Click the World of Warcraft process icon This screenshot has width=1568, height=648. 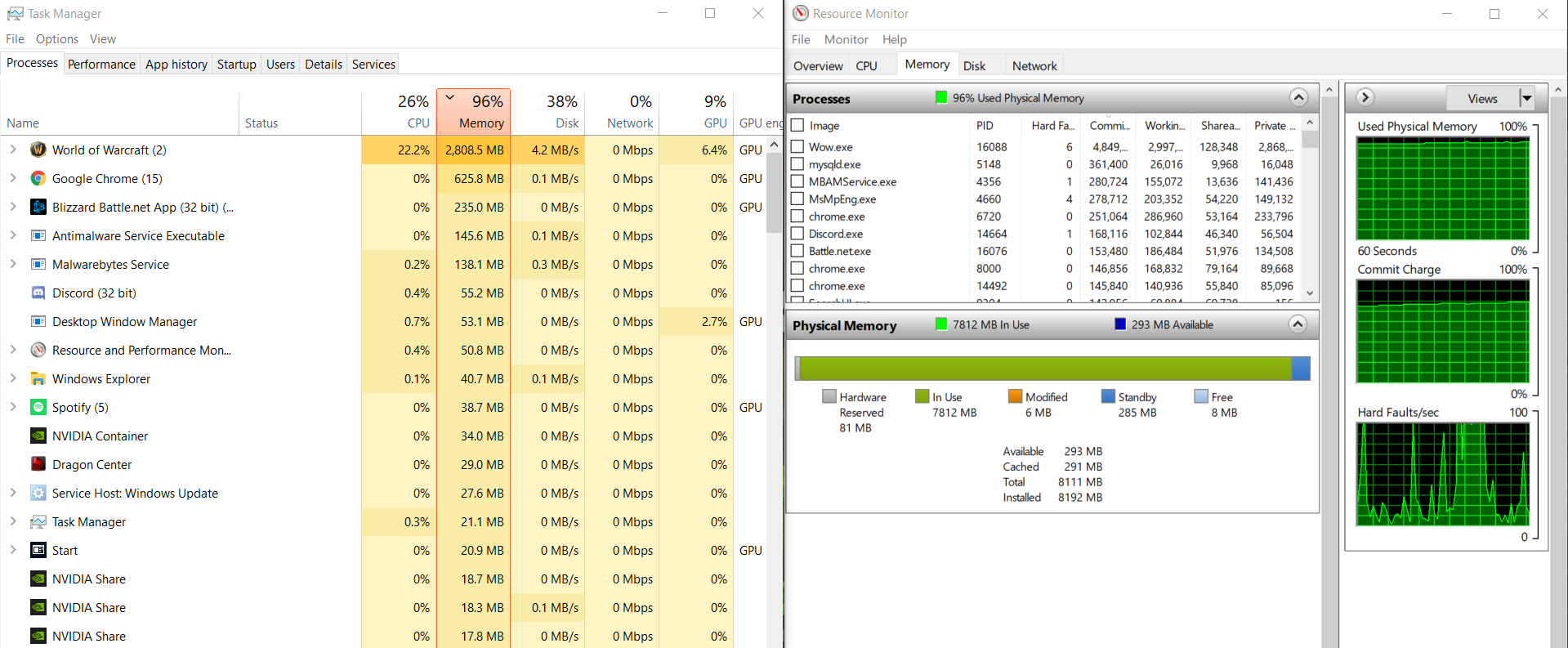point(38,150)
